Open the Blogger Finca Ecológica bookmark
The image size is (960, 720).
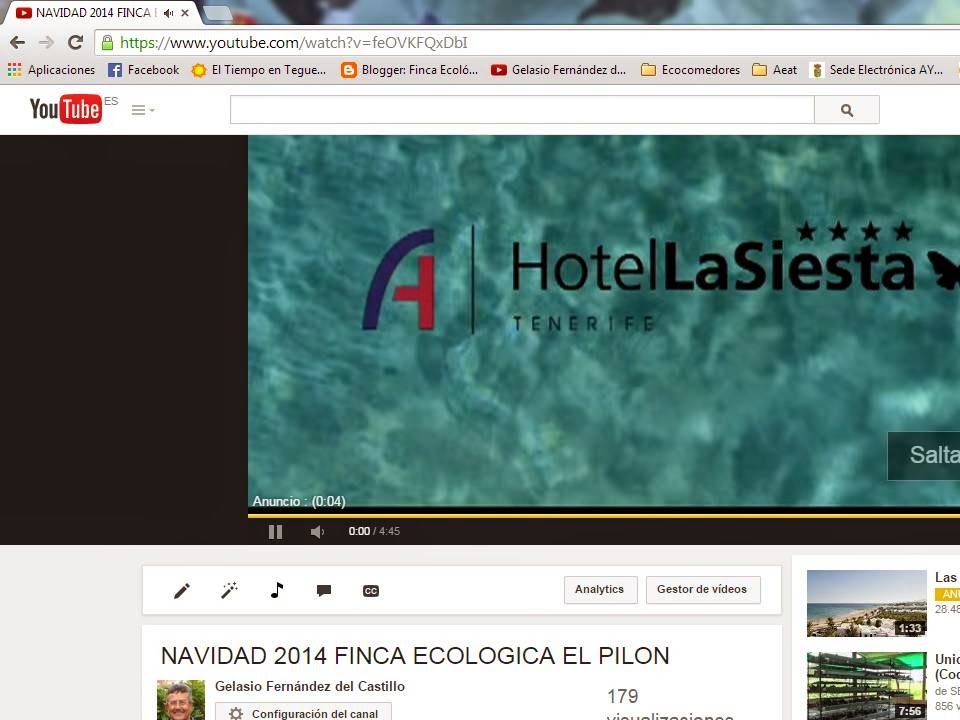(x=410, y=70)
